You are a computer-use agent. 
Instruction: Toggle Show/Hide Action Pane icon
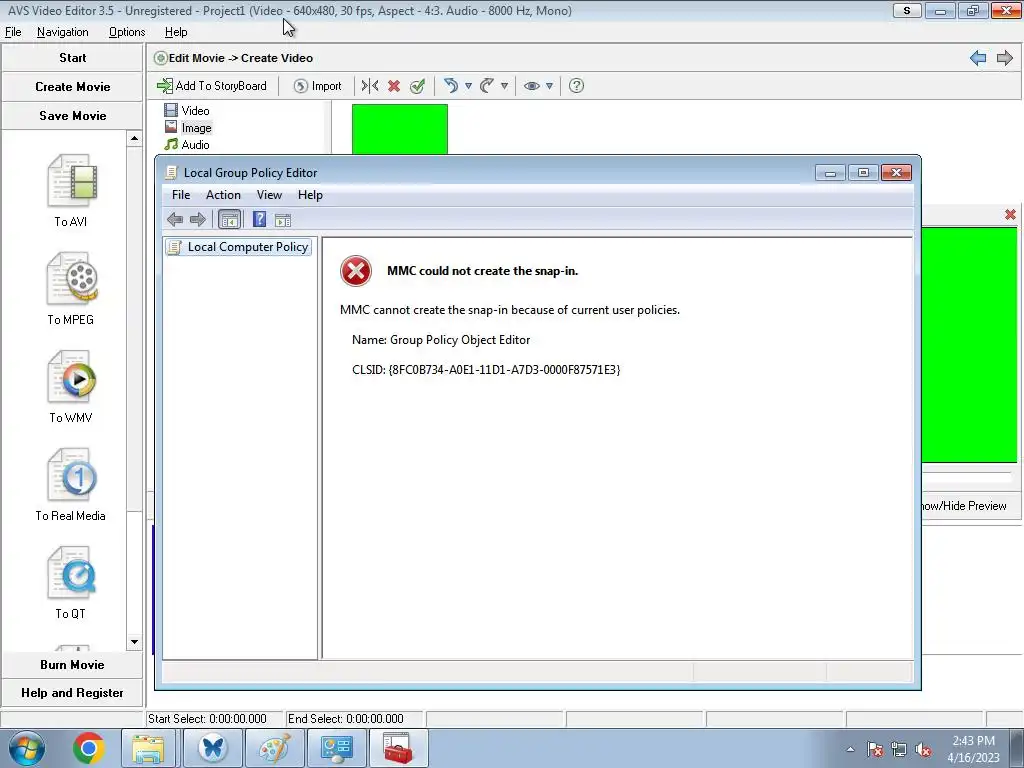pos(283,220)
